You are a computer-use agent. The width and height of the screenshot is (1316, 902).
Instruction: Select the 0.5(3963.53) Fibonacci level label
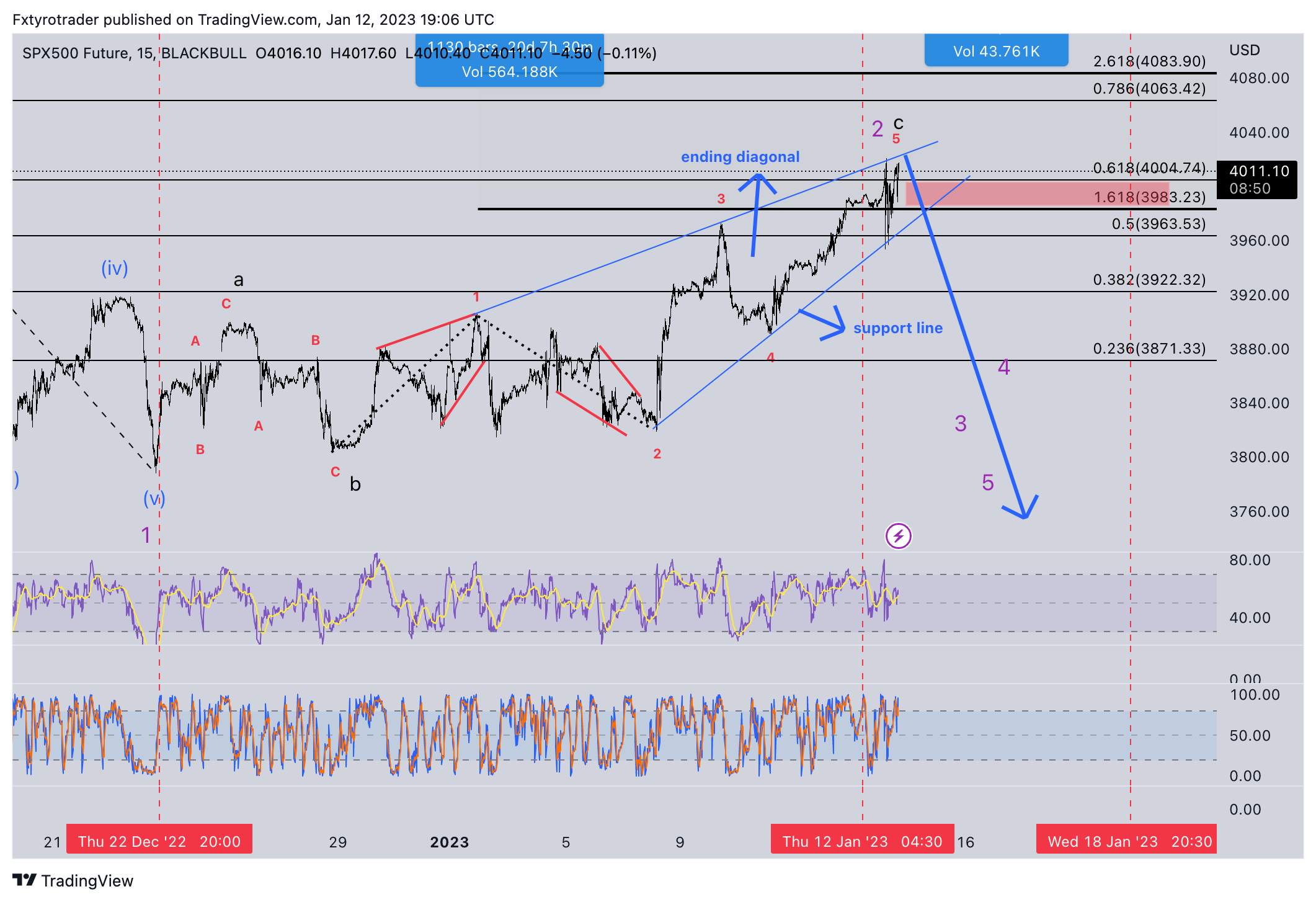coord(1158,224)
